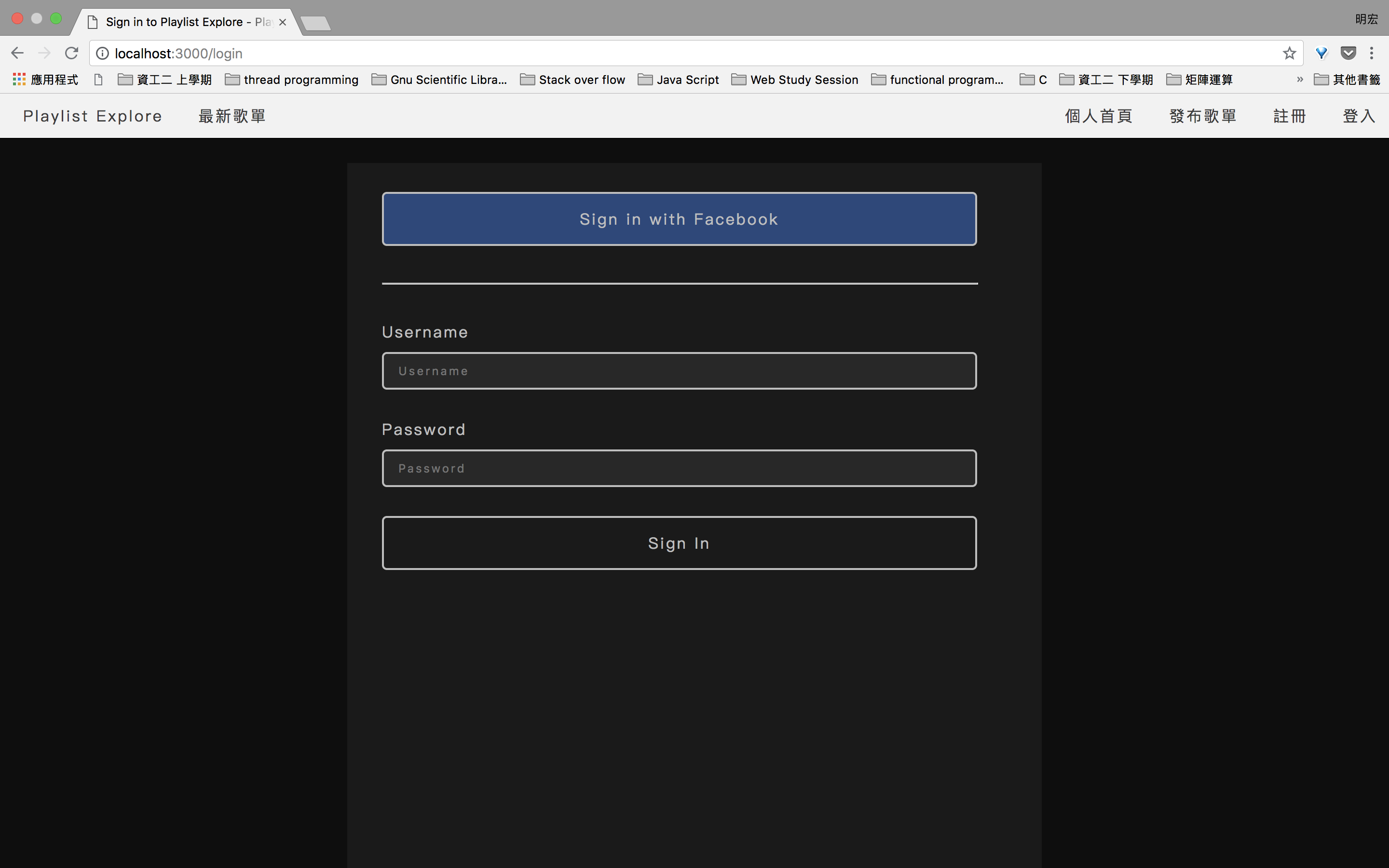This screenshot has width=1389, height=868.
Task: Close the Sign in to Playlist Explore tab
Action: click(x=283, y=22)
